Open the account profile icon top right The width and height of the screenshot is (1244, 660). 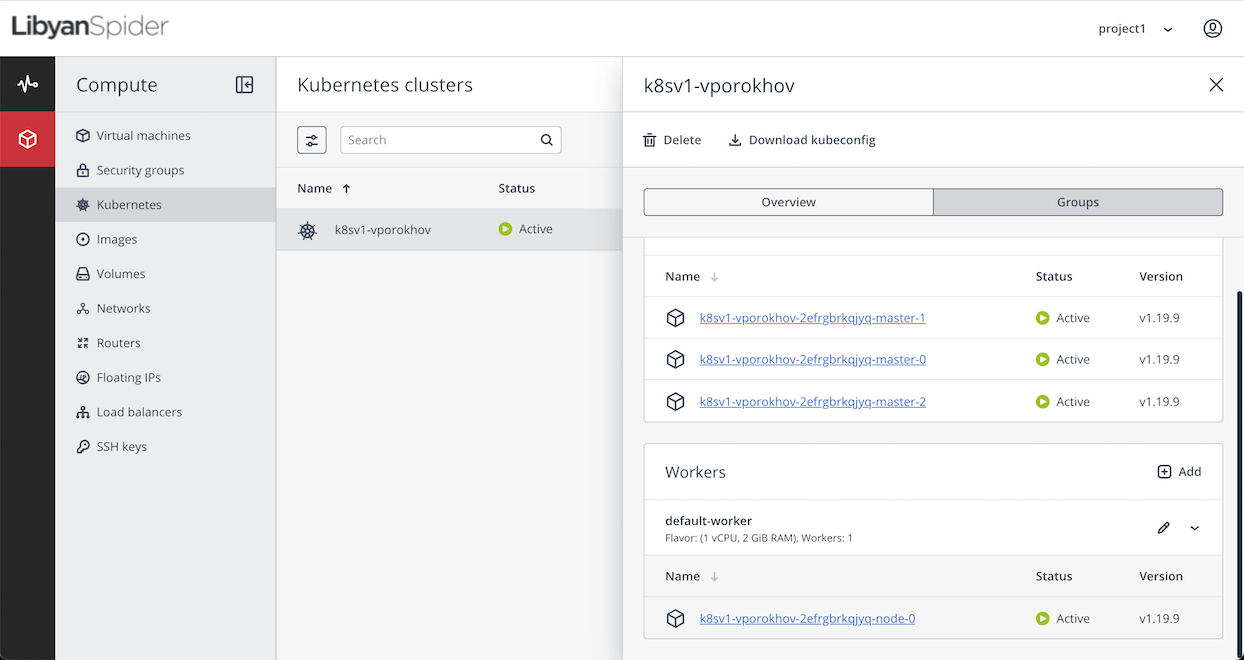(x=1212, y=28)
